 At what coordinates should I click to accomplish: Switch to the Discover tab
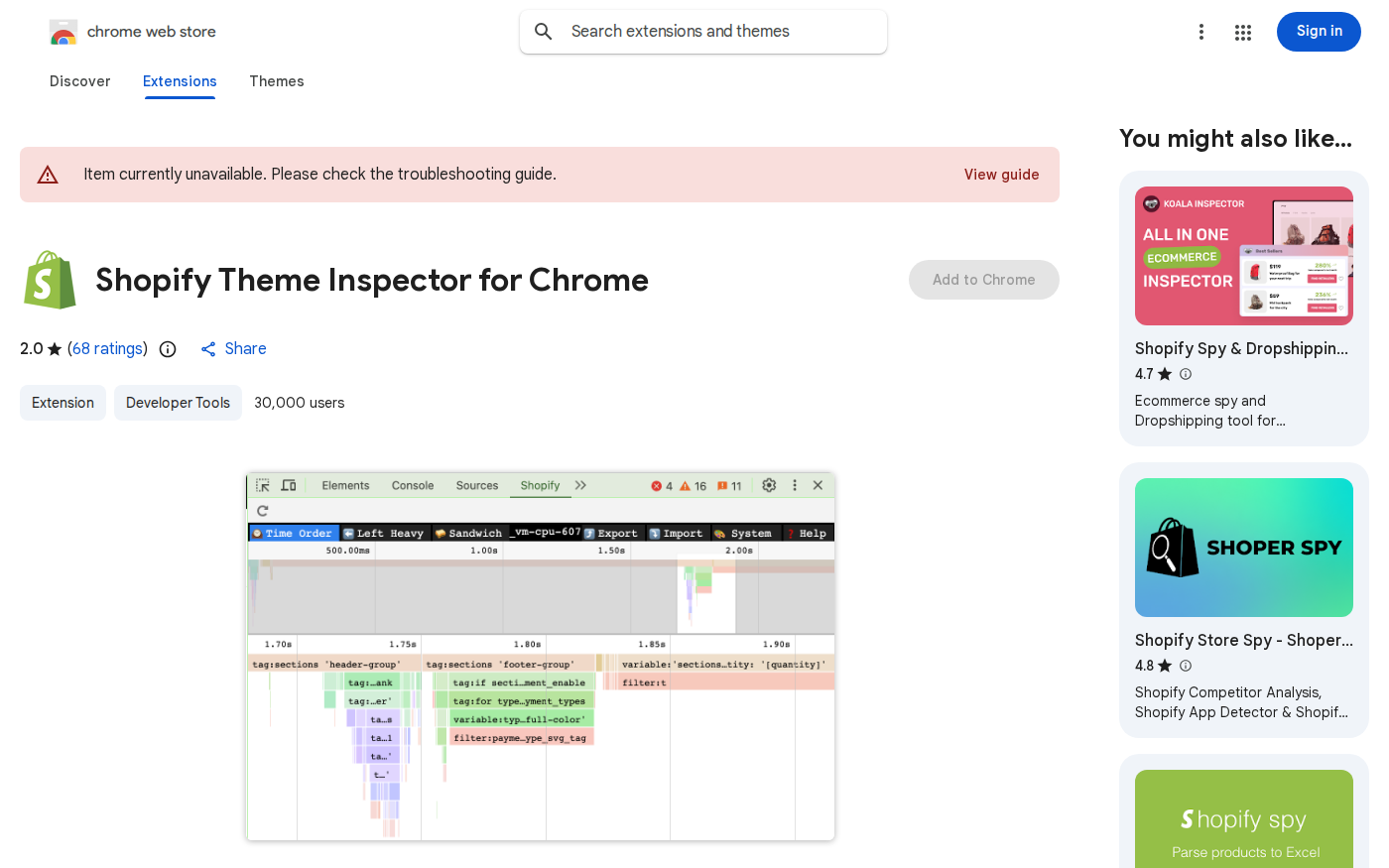point(80,81)
